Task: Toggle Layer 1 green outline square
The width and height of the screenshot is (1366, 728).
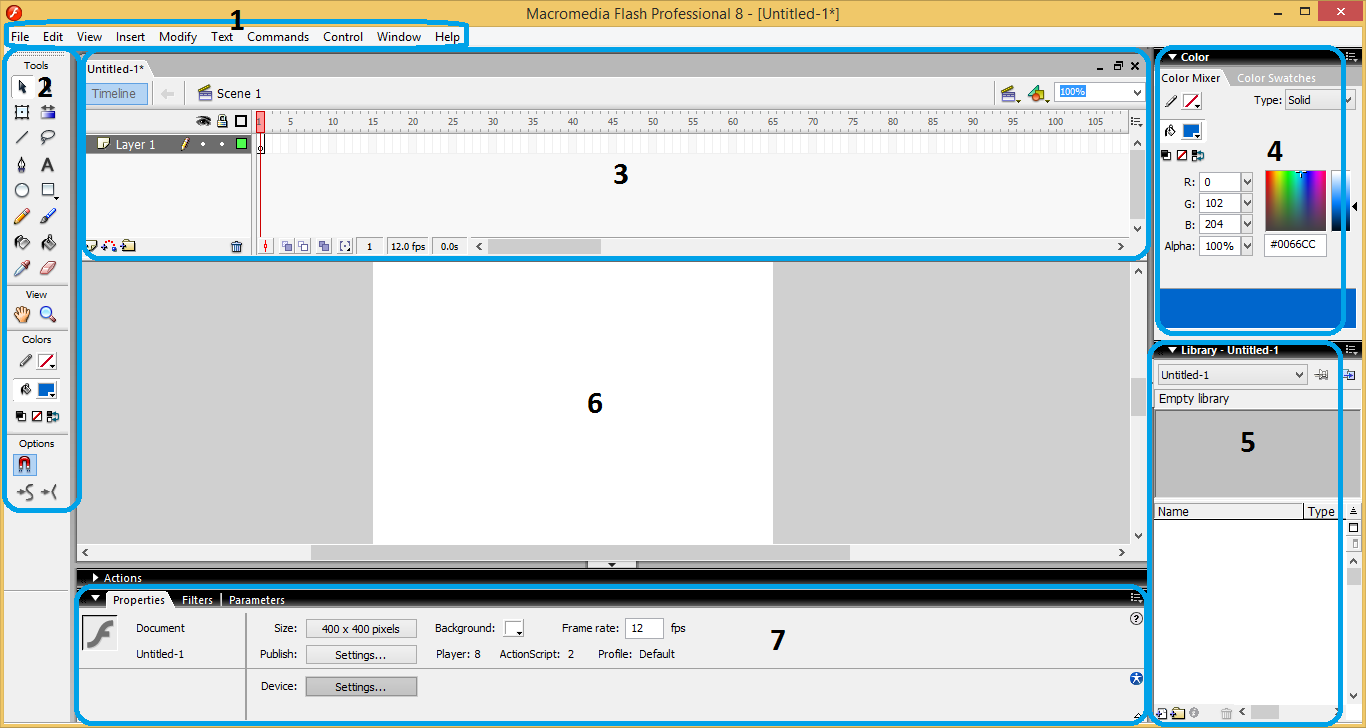Action: 241,145
